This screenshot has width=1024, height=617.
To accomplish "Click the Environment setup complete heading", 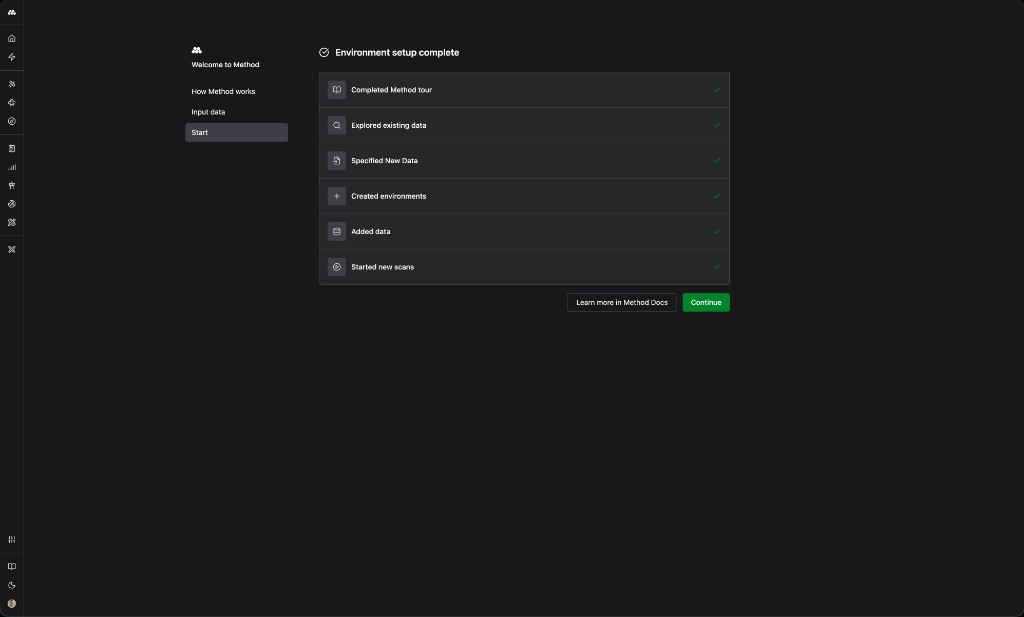I will pyautogui.click(x=397, y=52).
